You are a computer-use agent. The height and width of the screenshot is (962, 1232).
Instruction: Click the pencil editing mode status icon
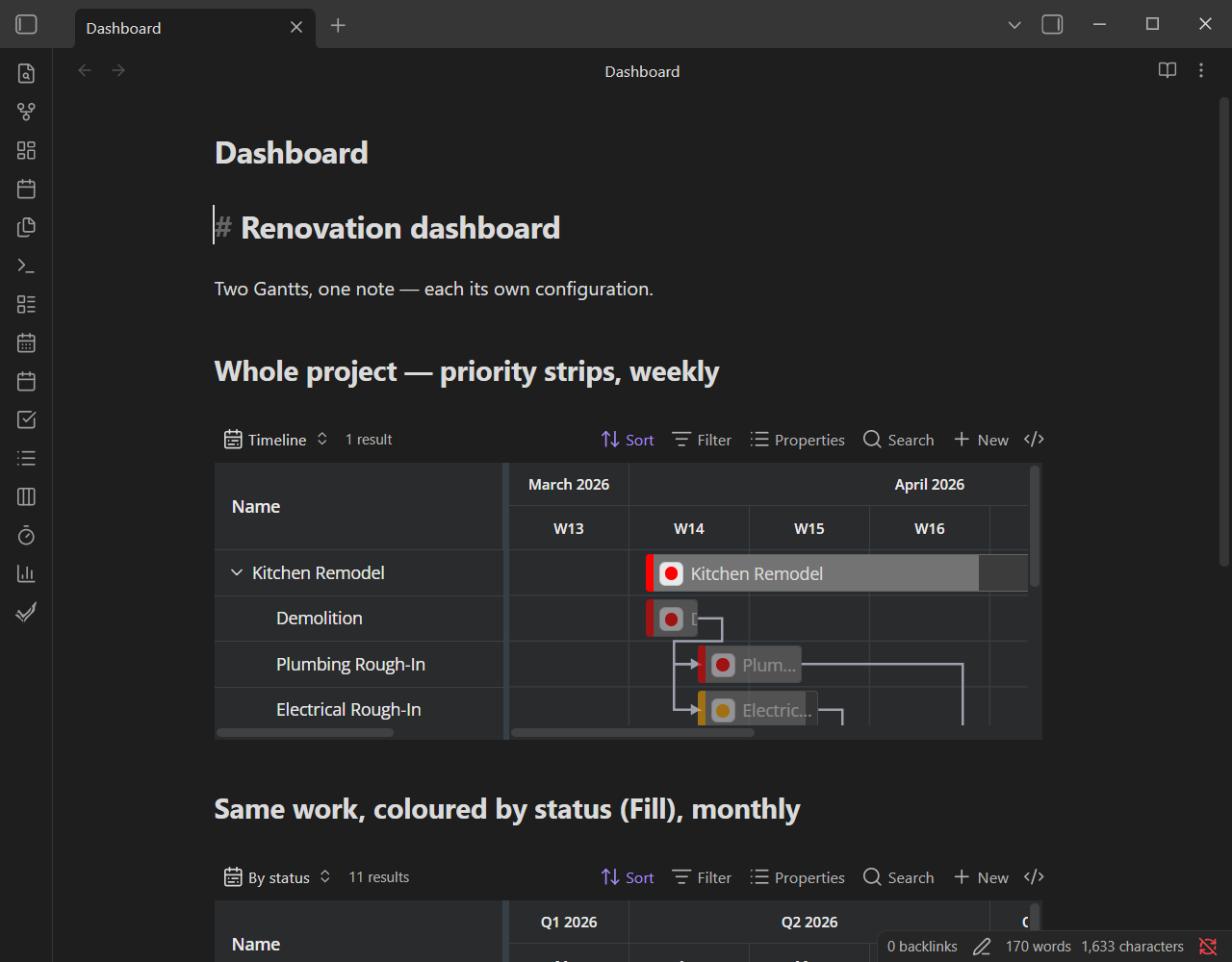[x=982, y=947]
